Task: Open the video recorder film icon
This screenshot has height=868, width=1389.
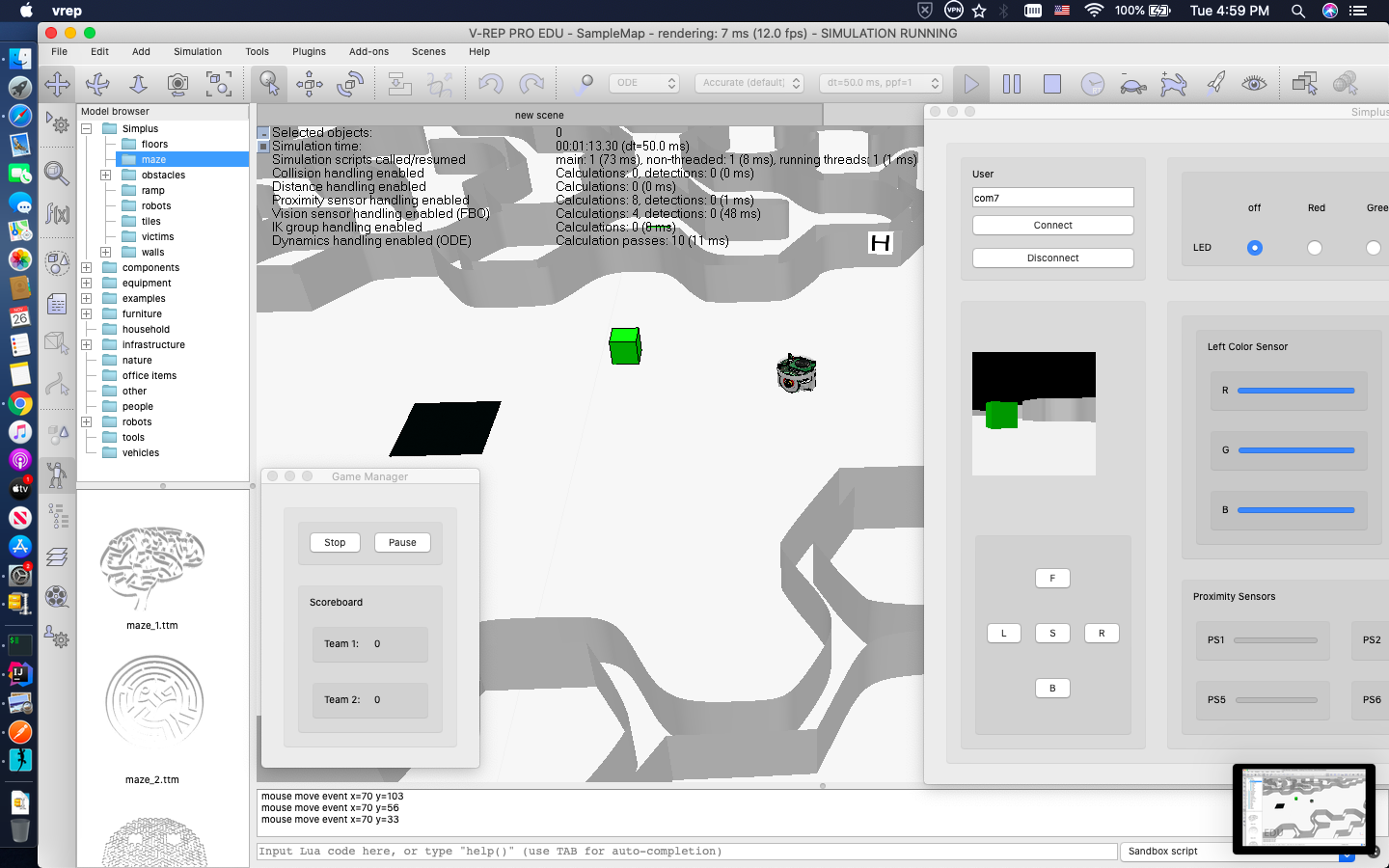Action: pyautogui.click(x=57, y=597)
